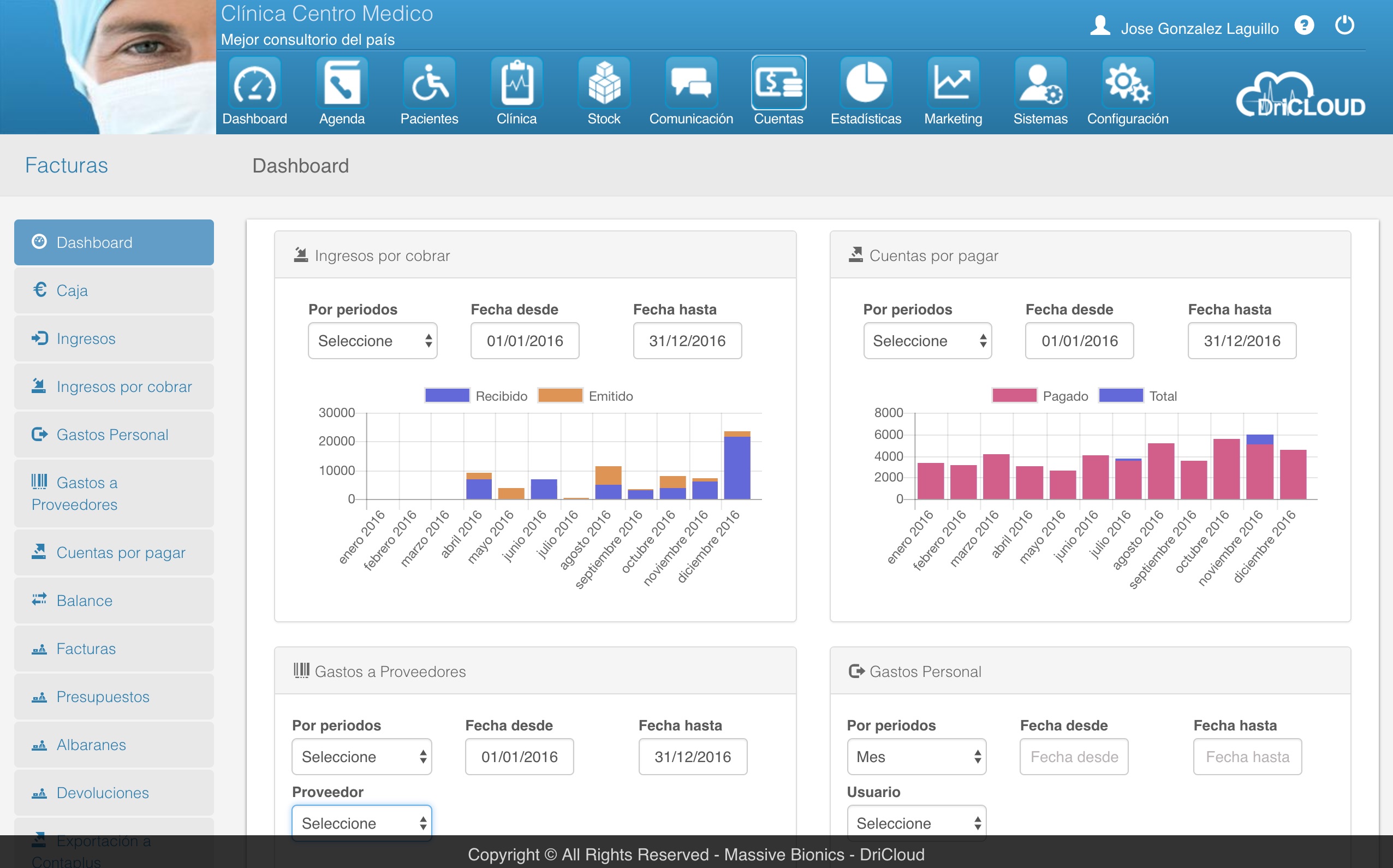The width and height of the screenshot is (1393, 868).
Task: Open the Mes period dropdown in Gastos Personal
Action: point(916,757)
